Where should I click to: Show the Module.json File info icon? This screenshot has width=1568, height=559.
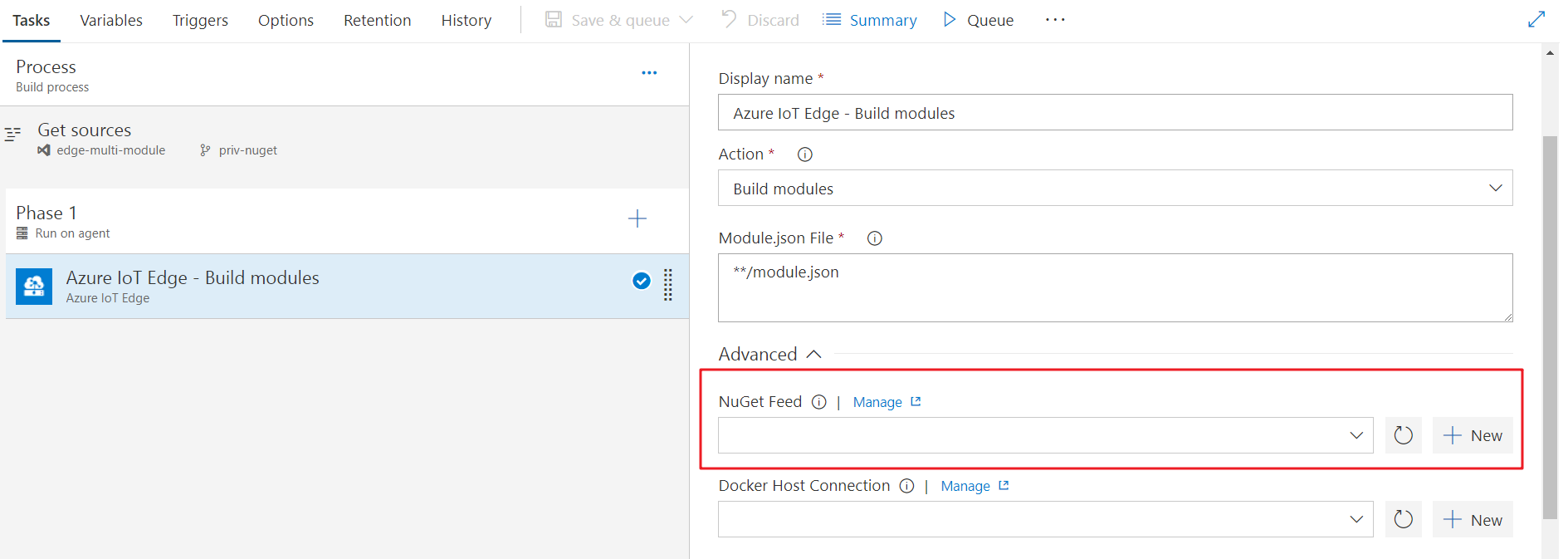pyautogui.click(x=874, y=238)
